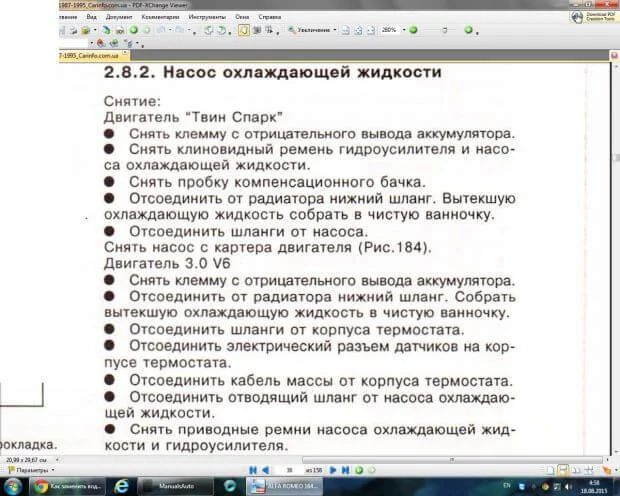Click the zoom slider handle
Image resolution: width=620 pixels, height=496 pixels.
pos(445,30)
